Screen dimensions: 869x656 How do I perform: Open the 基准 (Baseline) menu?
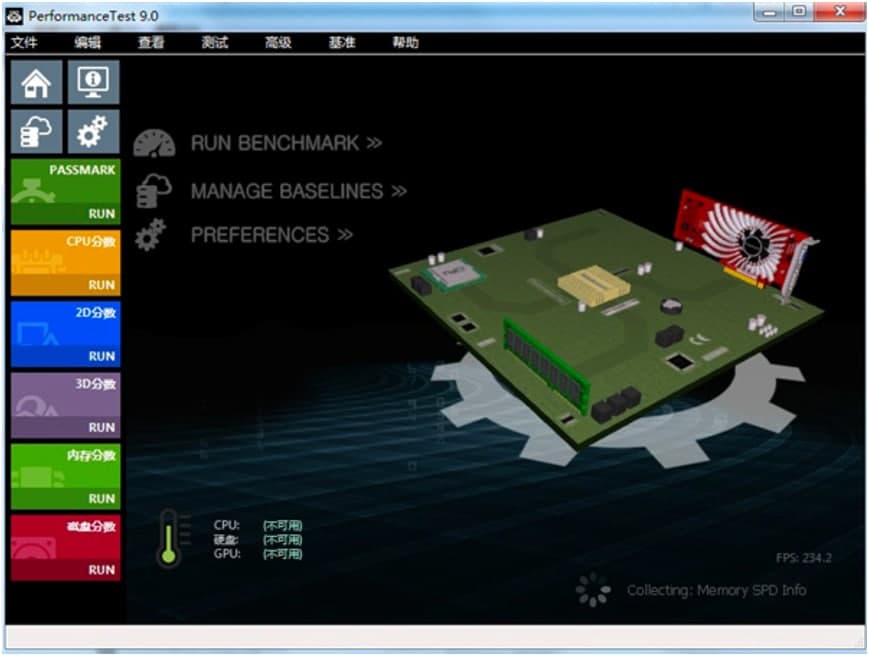[341, 43]
